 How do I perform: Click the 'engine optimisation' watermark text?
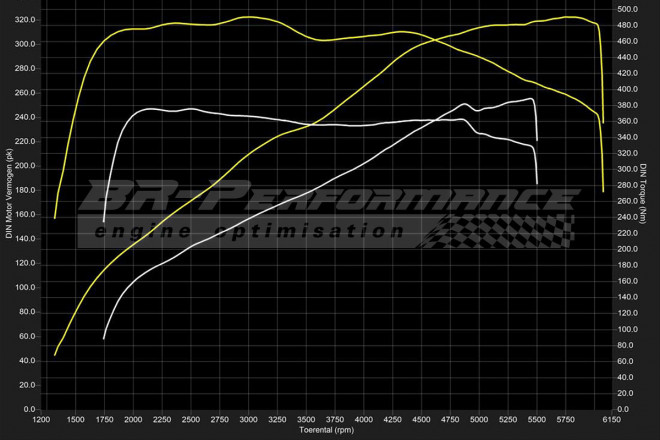(x=250, y=231)
